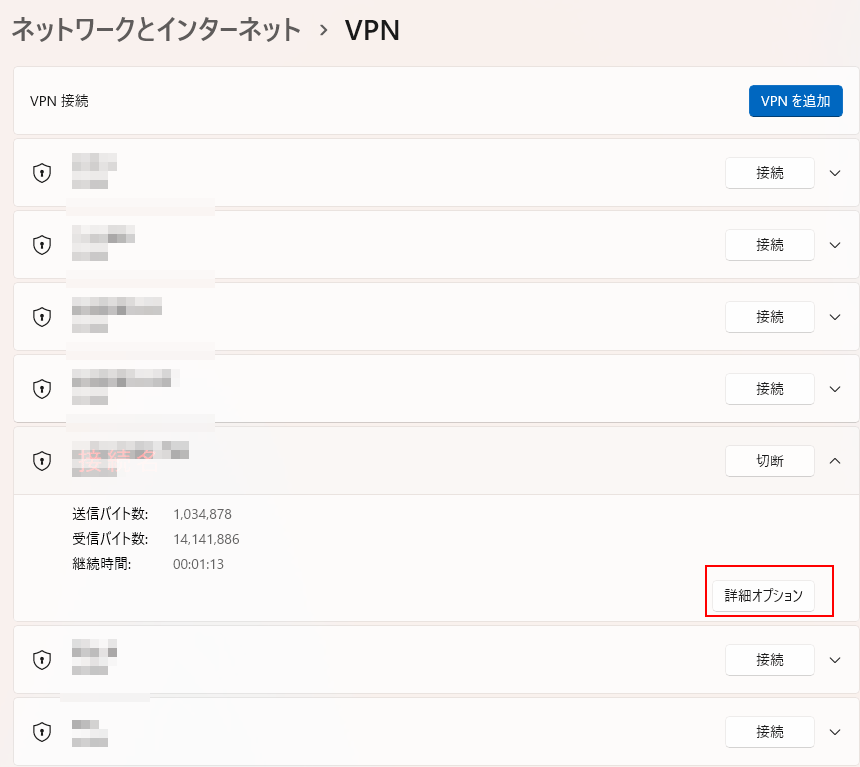
Task: Click the shield icon of the first VPN entry
Action: pyautogui.click(x=42, y=173)
